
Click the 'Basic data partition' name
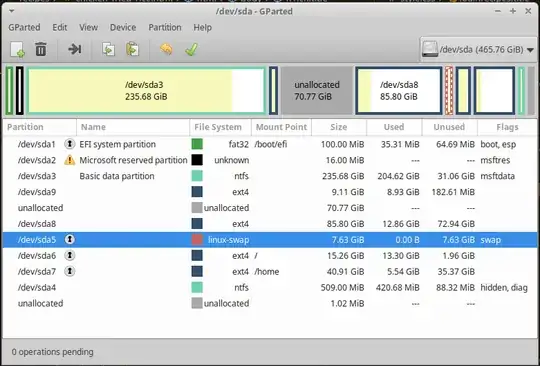[117, 176]
